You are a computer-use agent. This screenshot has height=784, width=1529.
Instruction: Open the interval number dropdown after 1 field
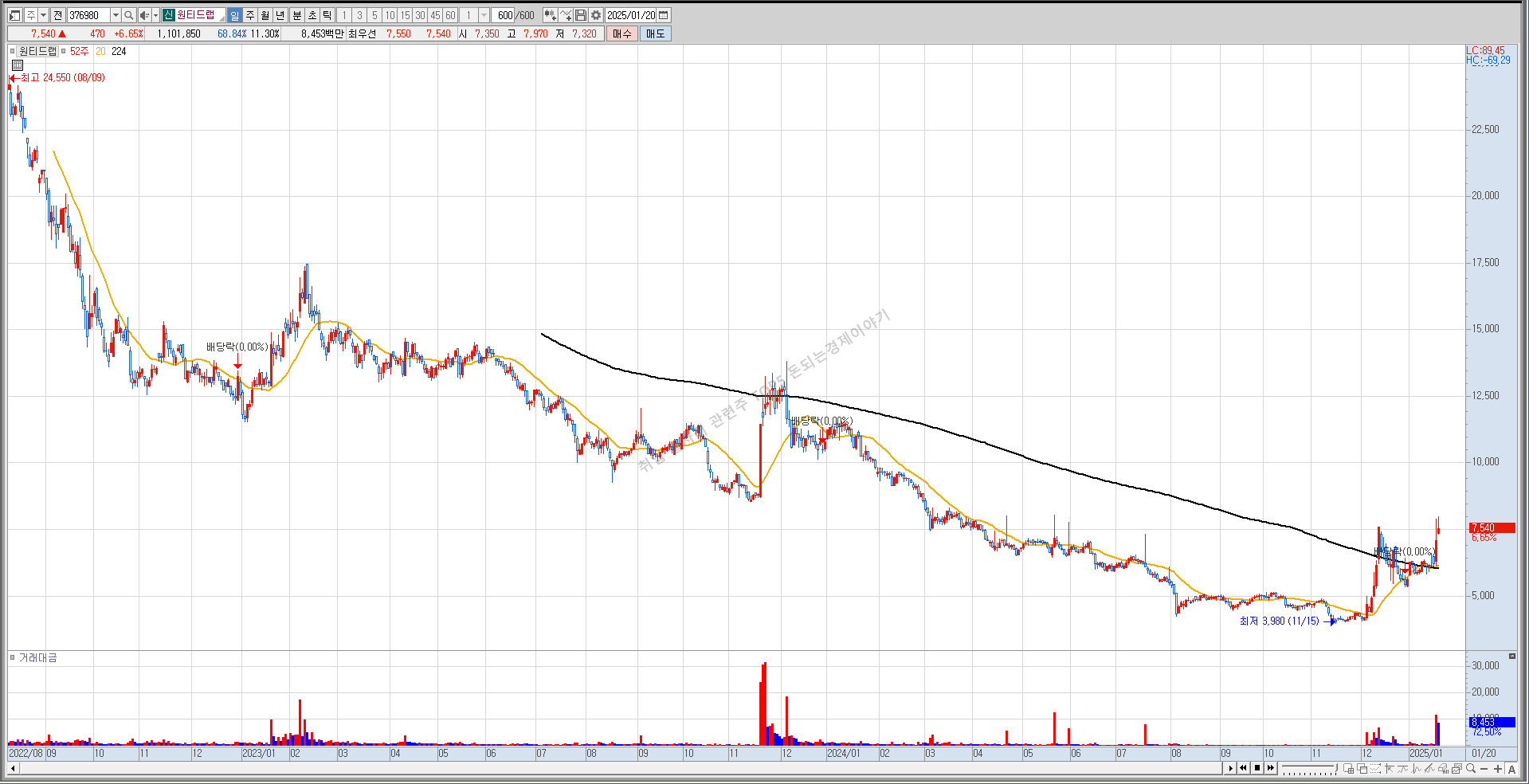484,15
